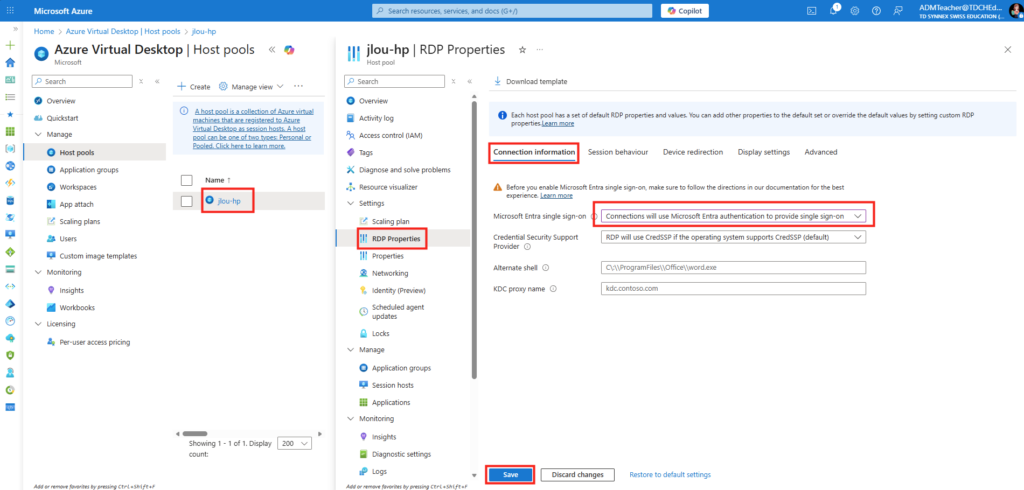Favorite jlou-hp with the star icon

pos(522,49)
